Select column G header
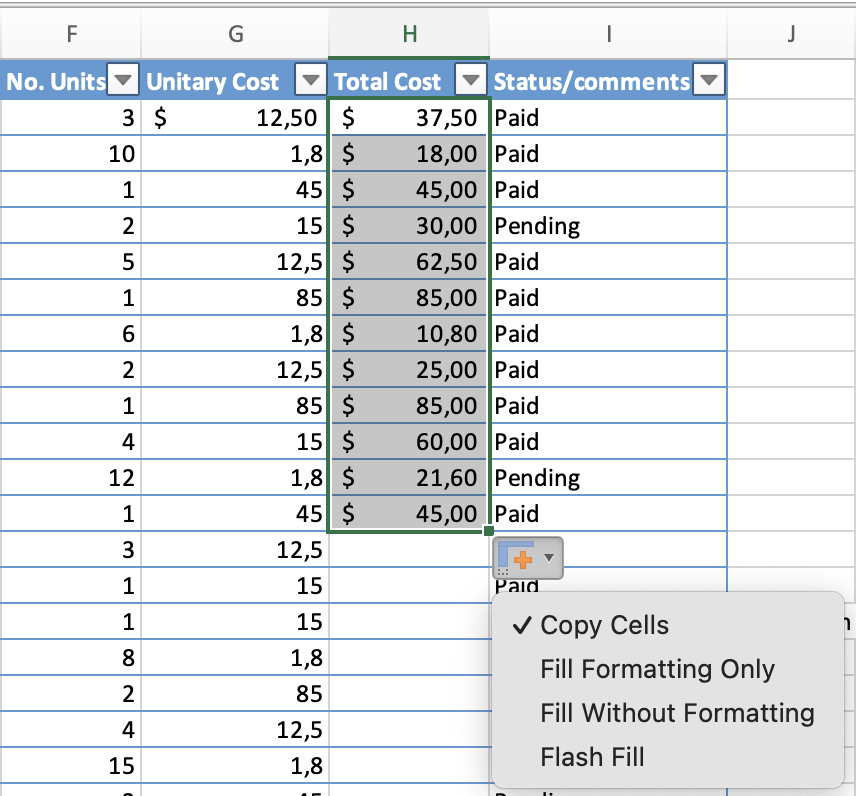 [235, 34]
